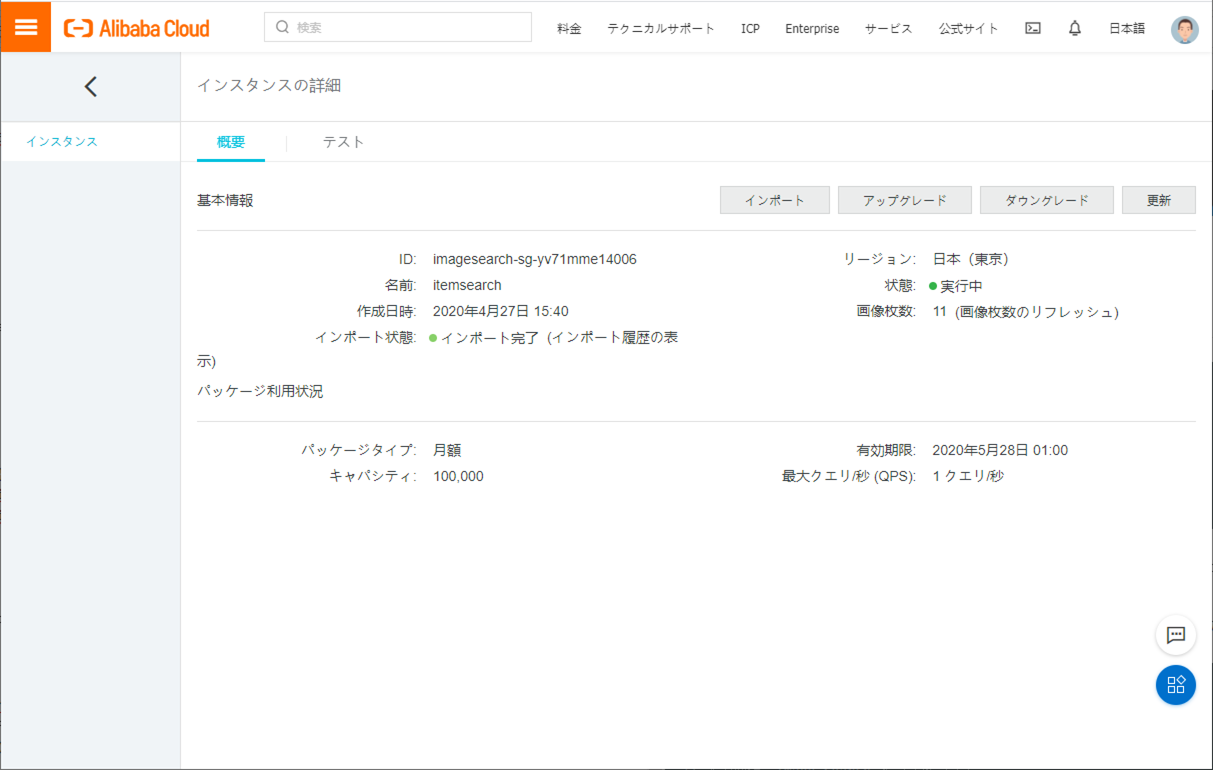Screen dimensions: 1213x770
Task: Click 画像枚数のリフレッシュ link
Action: pyautogui.click(x=1036, y=312)
